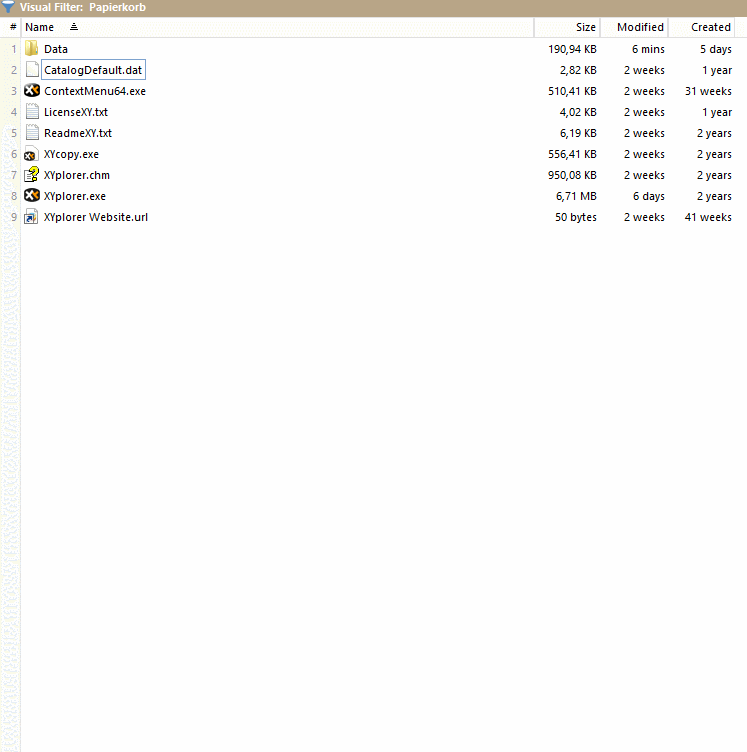The width and height of the screenshot is (747, 752).
Task: Sort files by Size column header
Action: (585, 27)
